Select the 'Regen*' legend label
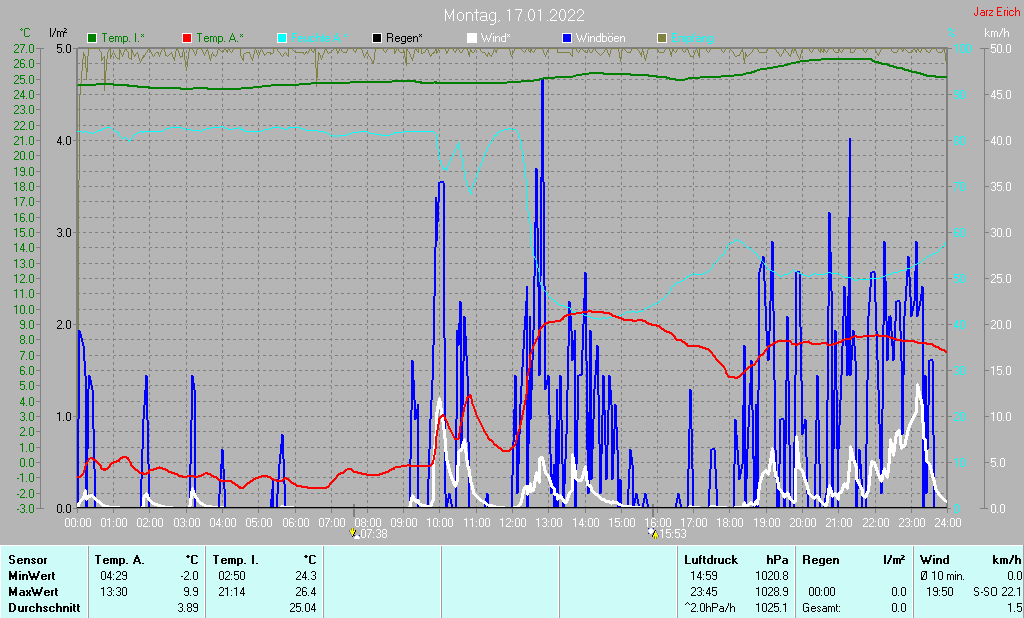 404,38
